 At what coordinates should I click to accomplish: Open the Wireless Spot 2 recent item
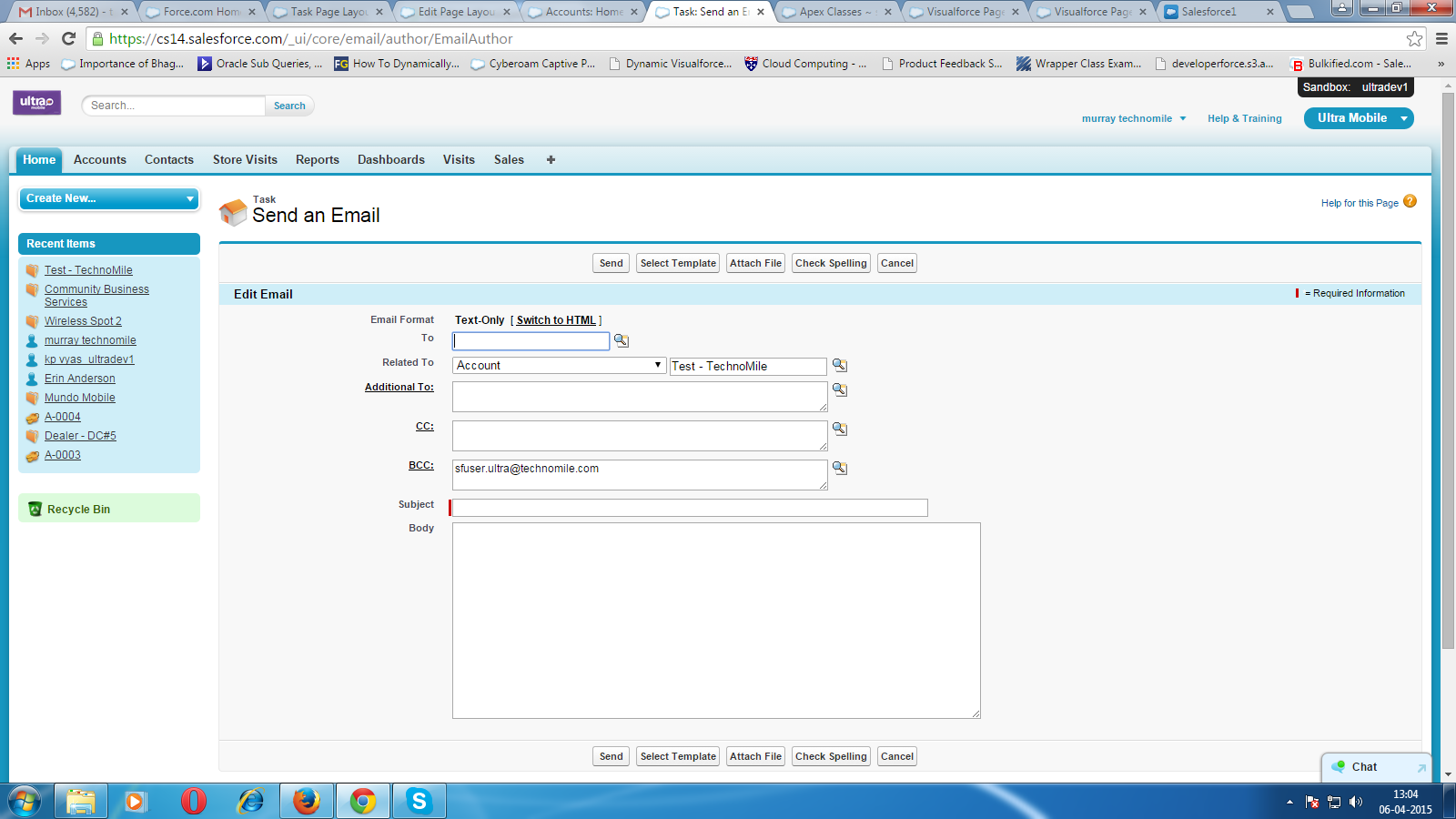pos(83,321)
